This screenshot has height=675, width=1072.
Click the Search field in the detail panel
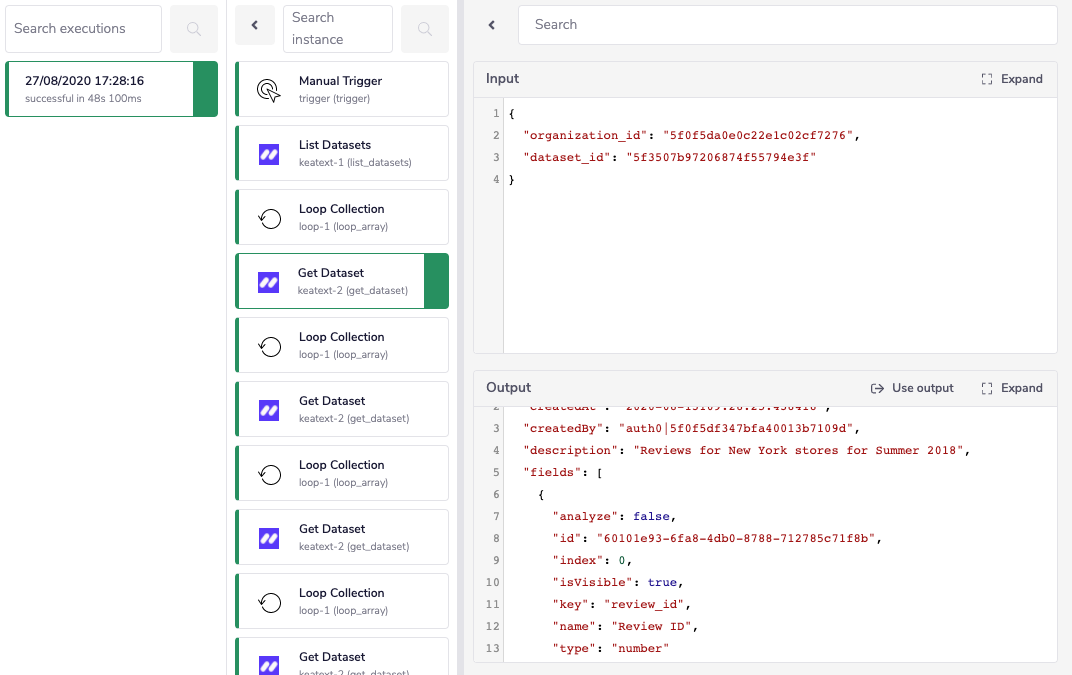(786, 25)
